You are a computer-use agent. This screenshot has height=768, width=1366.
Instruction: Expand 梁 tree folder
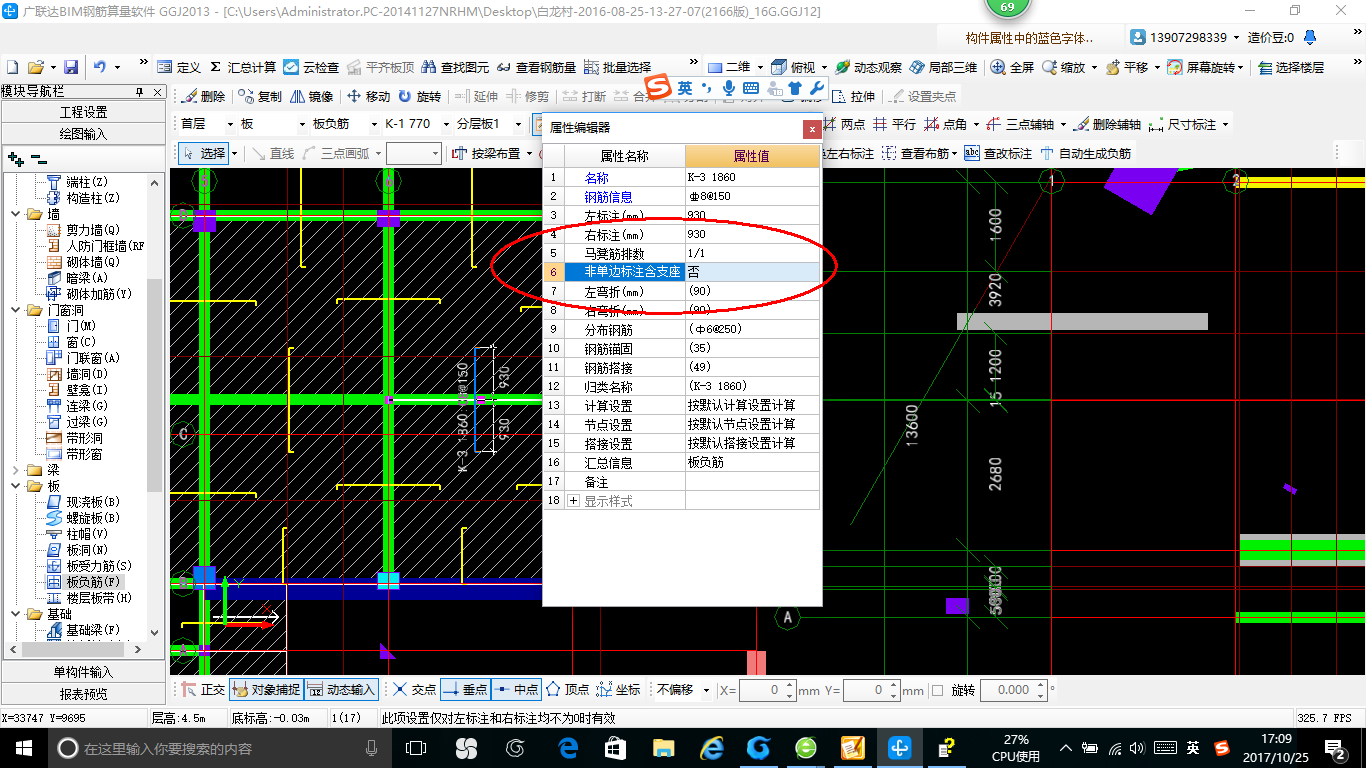pyautogui.click(x=16, y=470)
